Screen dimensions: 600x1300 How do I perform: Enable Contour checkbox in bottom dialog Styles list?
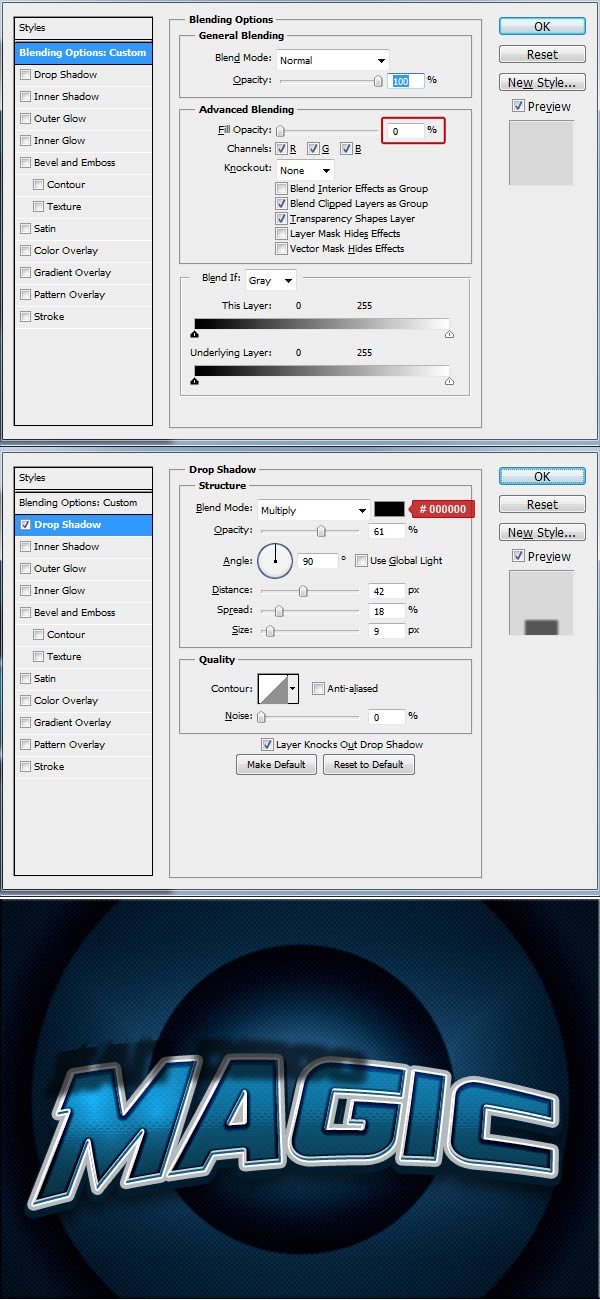38,635
